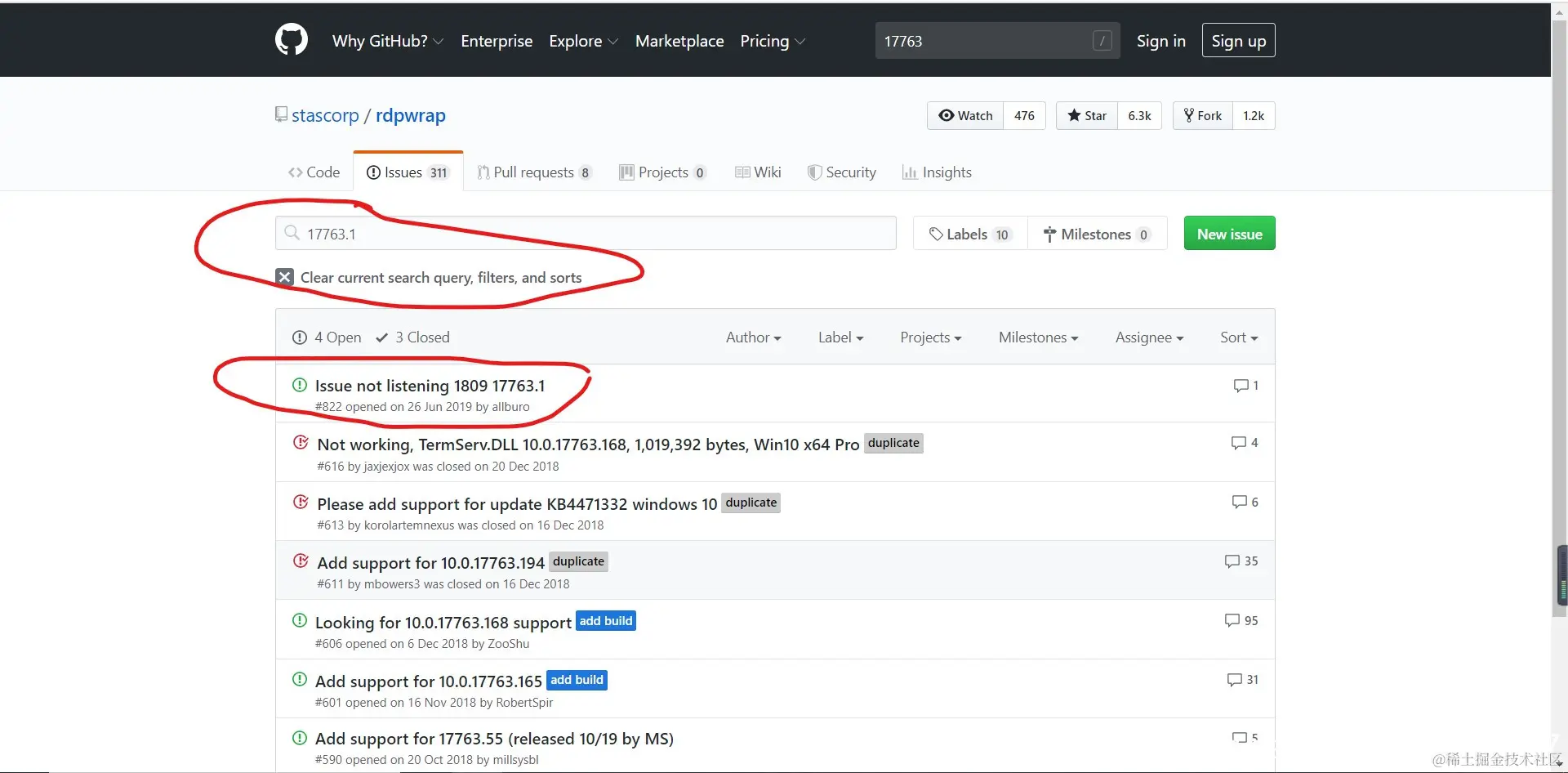The image size is (1568, 773).
Task: Click the closed issue icon for issue #616
Action: pyautogui.click(x=301, y=443)
